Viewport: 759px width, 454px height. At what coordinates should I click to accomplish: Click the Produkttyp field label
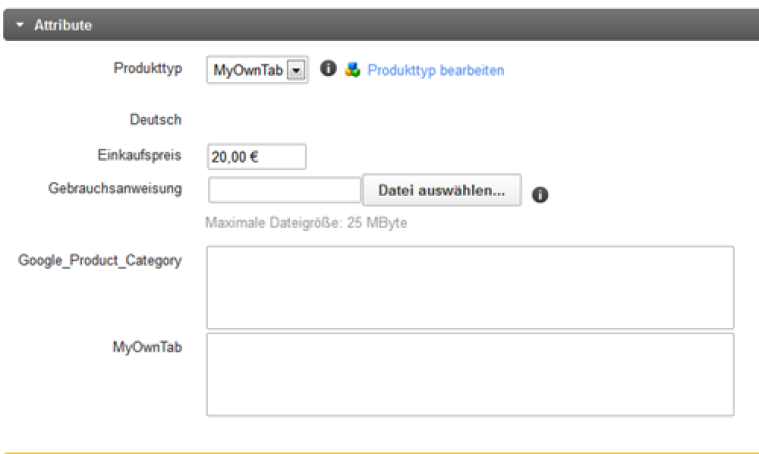147,69
